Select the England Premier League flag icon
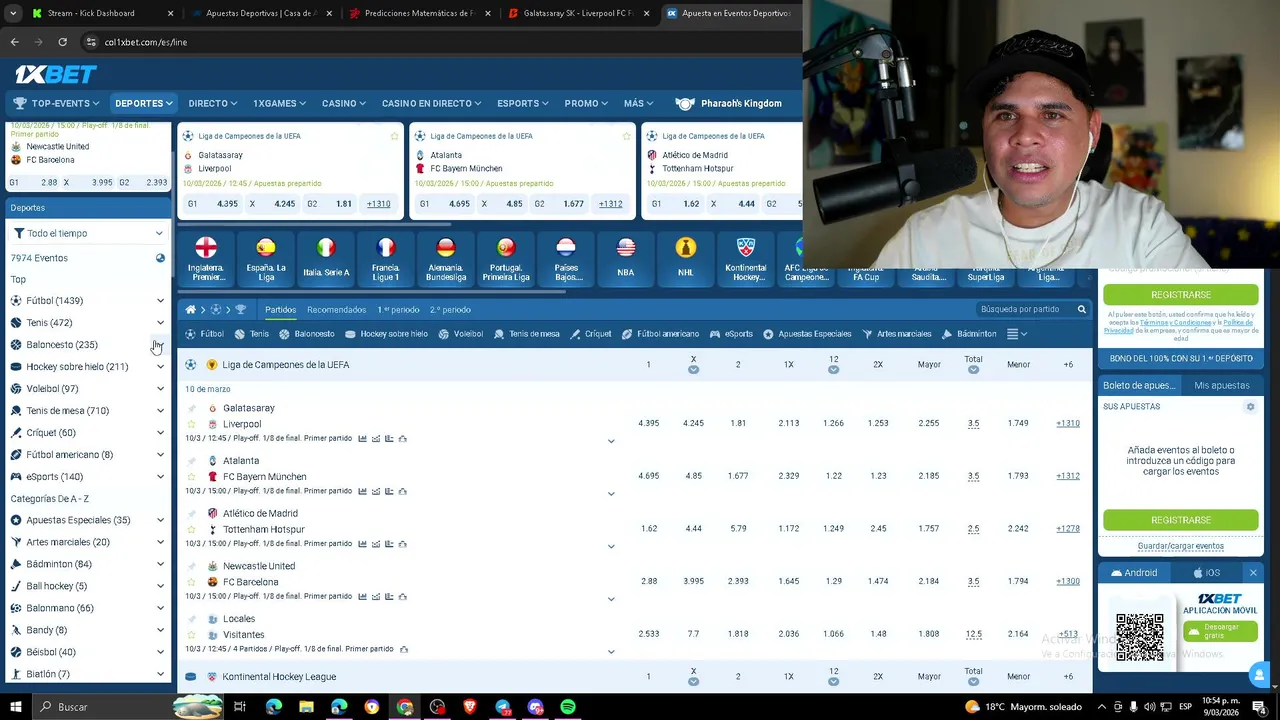The width and height of the screenshot is (1280, 720). click(x=206, y=247)
